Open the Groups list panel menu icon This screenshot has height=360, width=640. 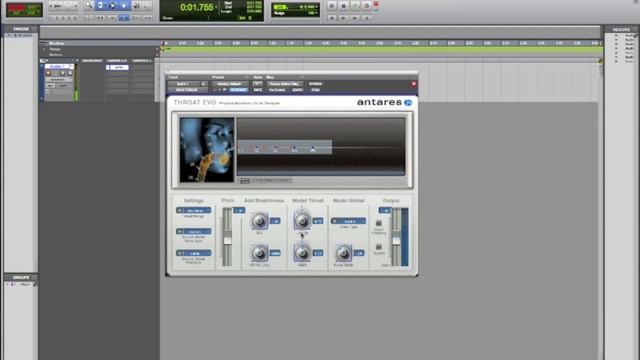point(34,278)
